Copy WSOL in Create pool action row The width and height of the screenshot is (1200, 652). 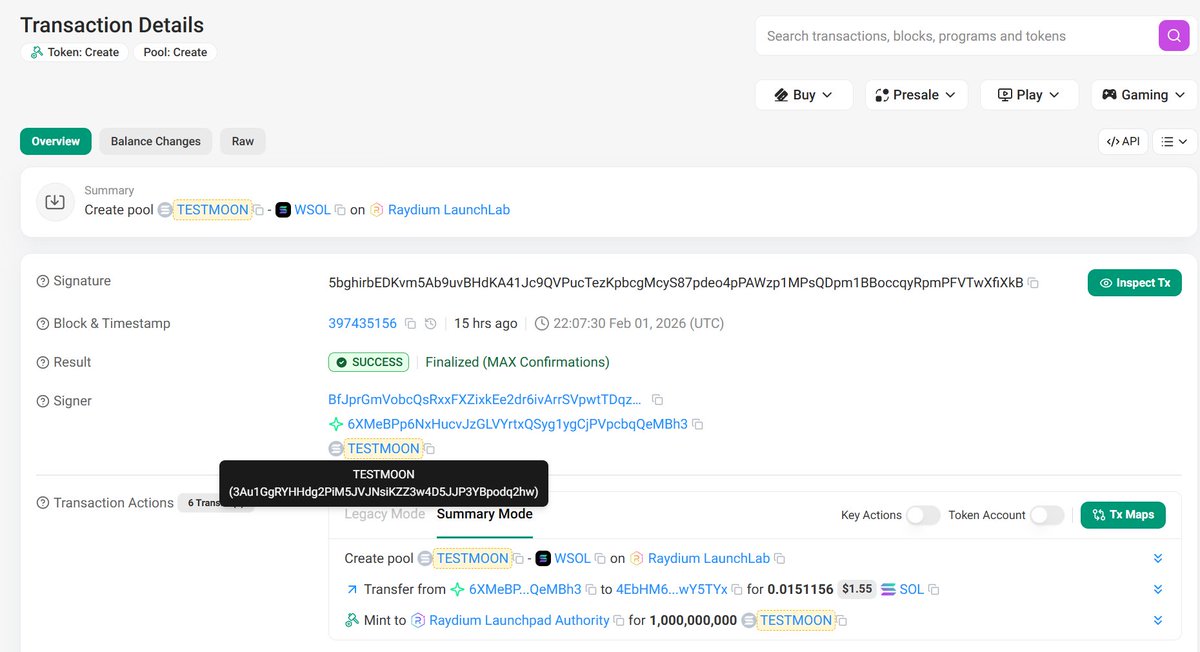600,558
